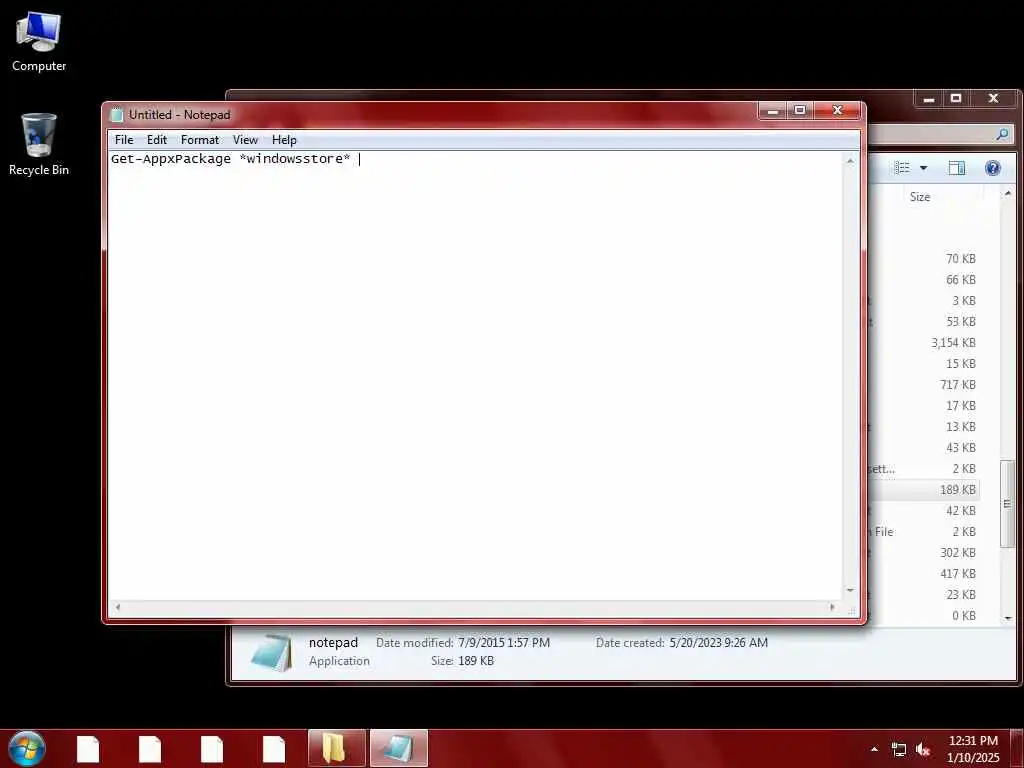Select the 0 KB file row in Explorer
Viewport: 1024px width, 768px height.
pos(923,615)
